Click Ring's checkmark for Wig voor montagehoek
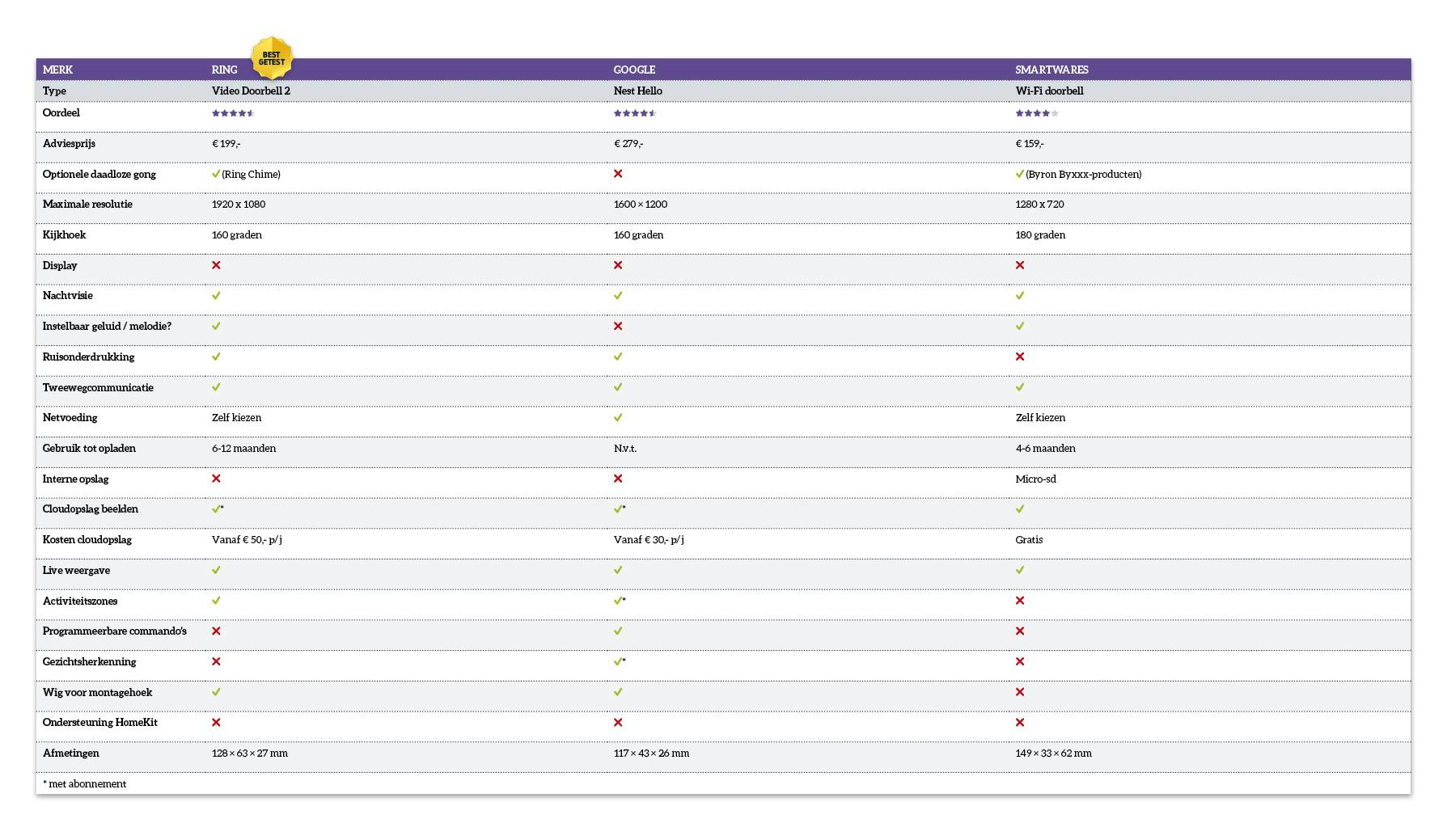 pos(216,692)
